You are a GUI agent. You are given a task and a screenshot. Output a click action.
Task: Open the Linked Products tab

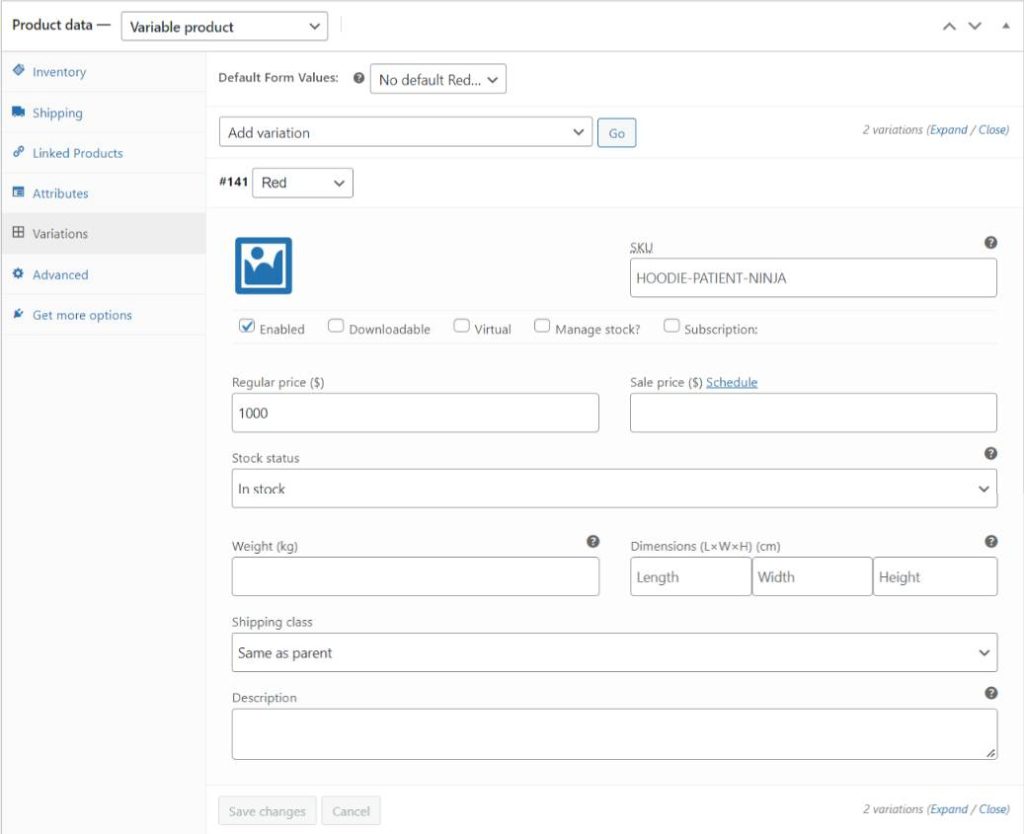click(x=18, y=153)
